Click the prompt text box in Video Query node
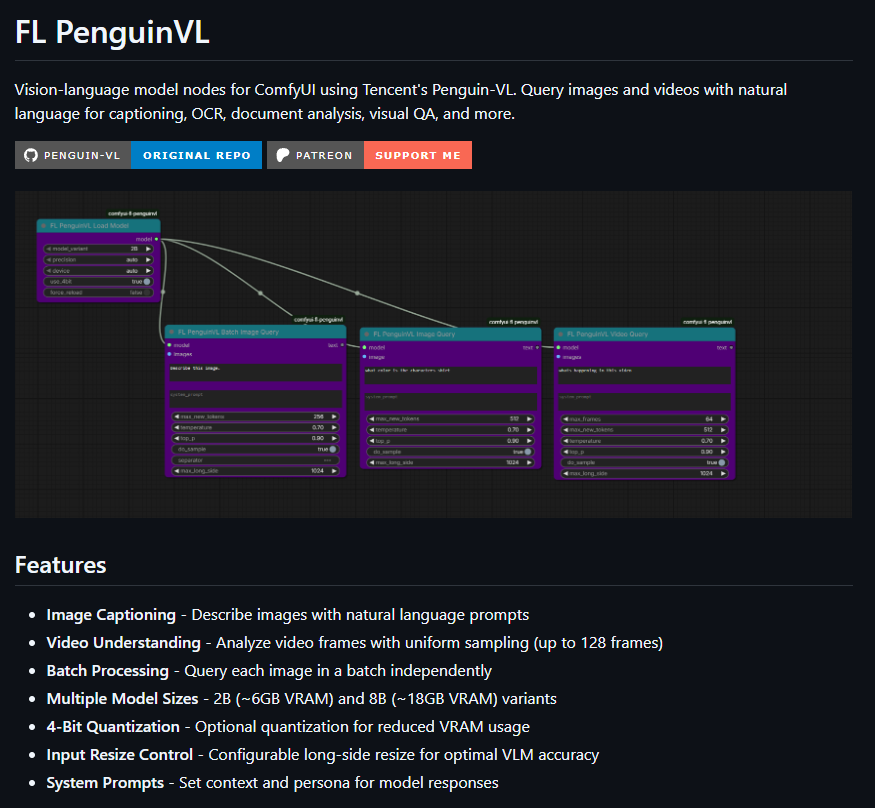 (x=645, y=375)
